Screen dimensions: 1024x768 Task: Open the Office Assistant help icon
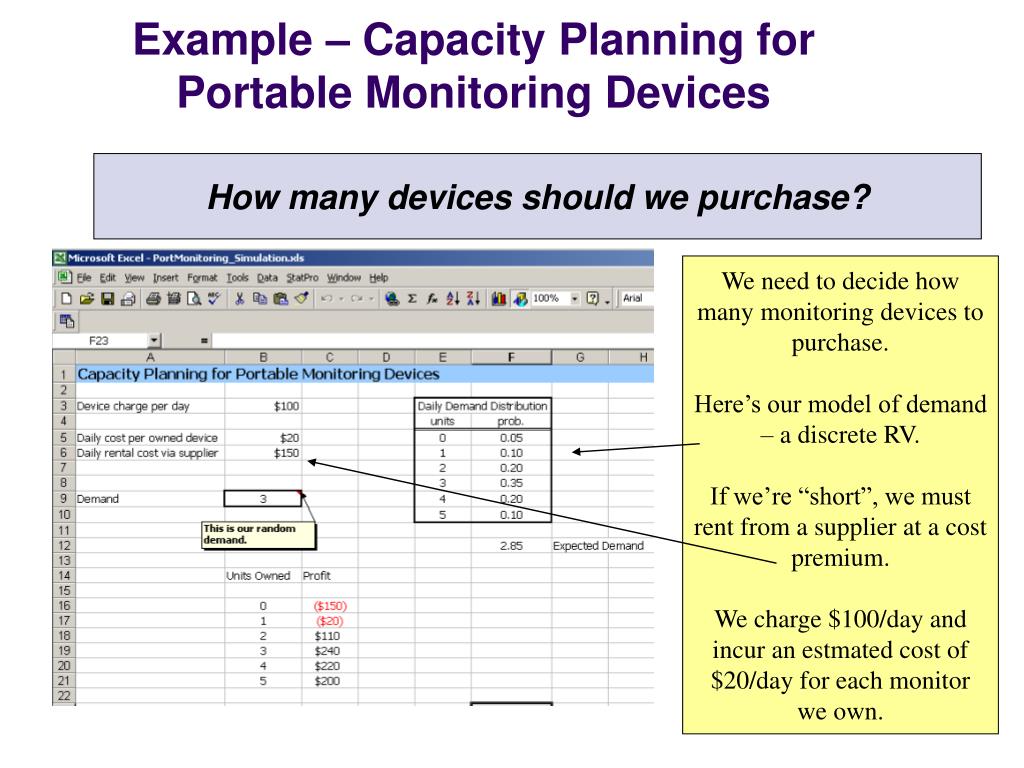[592, 298]
